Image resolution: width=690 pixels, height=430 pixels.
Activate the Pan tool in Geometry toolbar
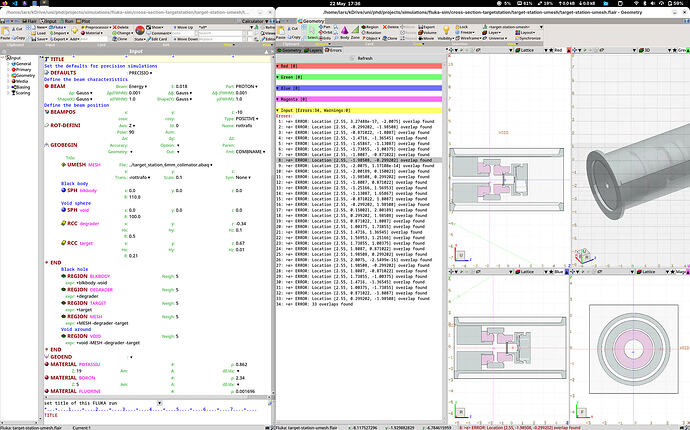(325, 27)
